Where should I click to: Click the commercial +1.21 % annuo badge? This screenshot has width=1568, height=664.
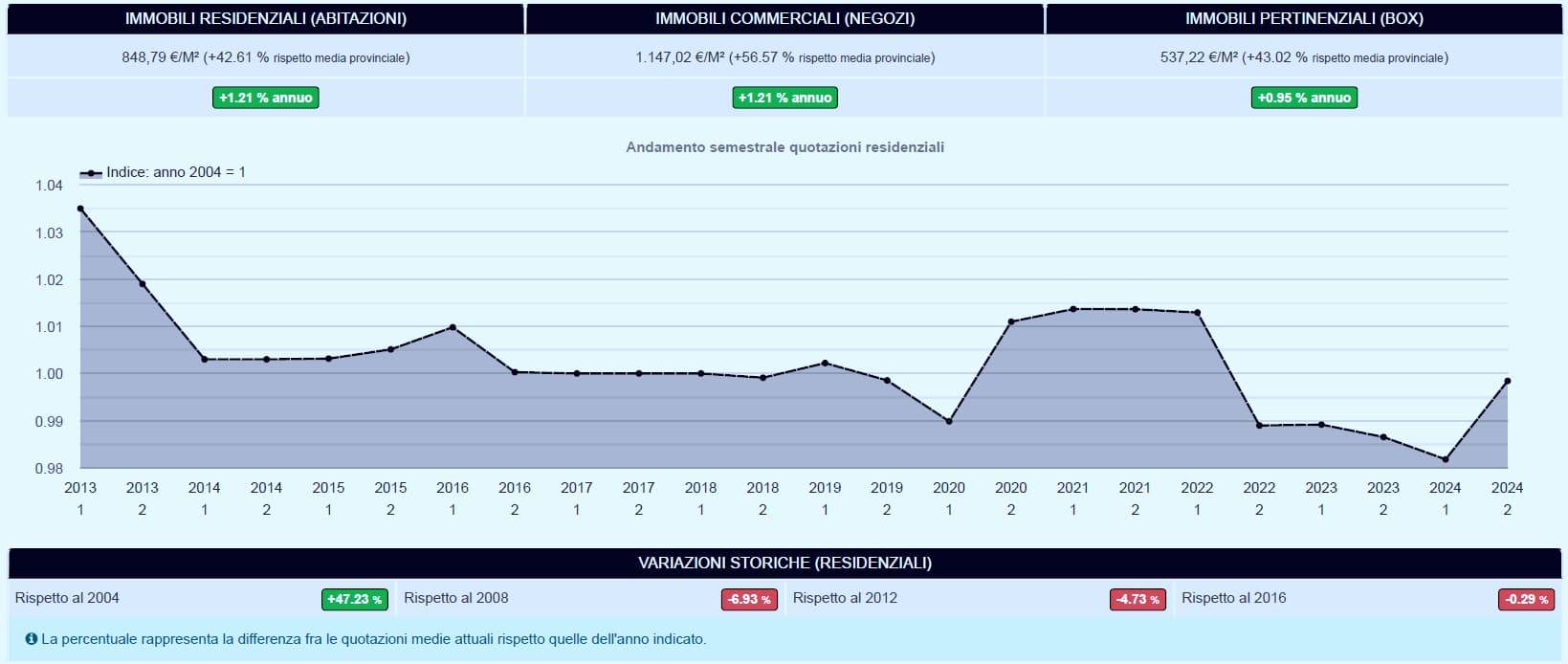[x=784, y=98]
